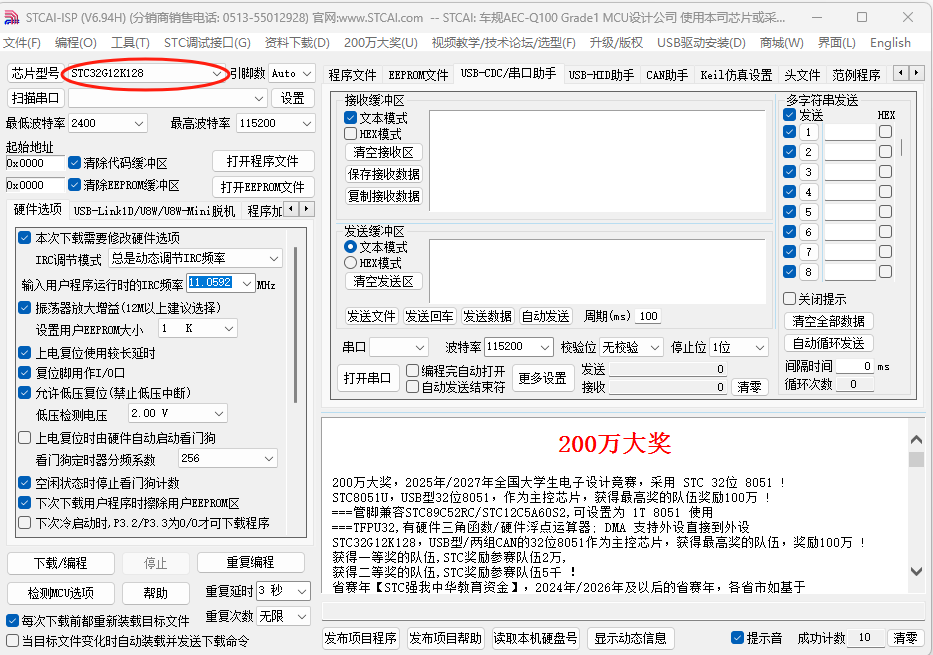Click 周期(ms) 100 input field

(x=648, y=316)
